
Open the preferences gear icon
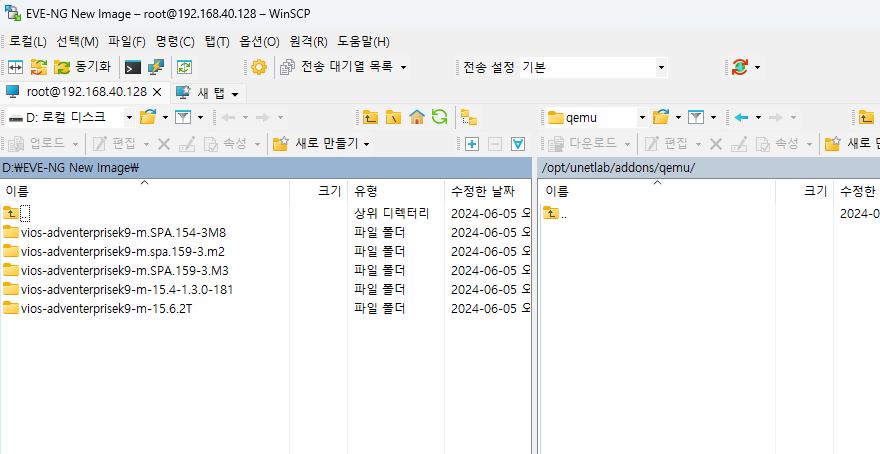(259, 67)
